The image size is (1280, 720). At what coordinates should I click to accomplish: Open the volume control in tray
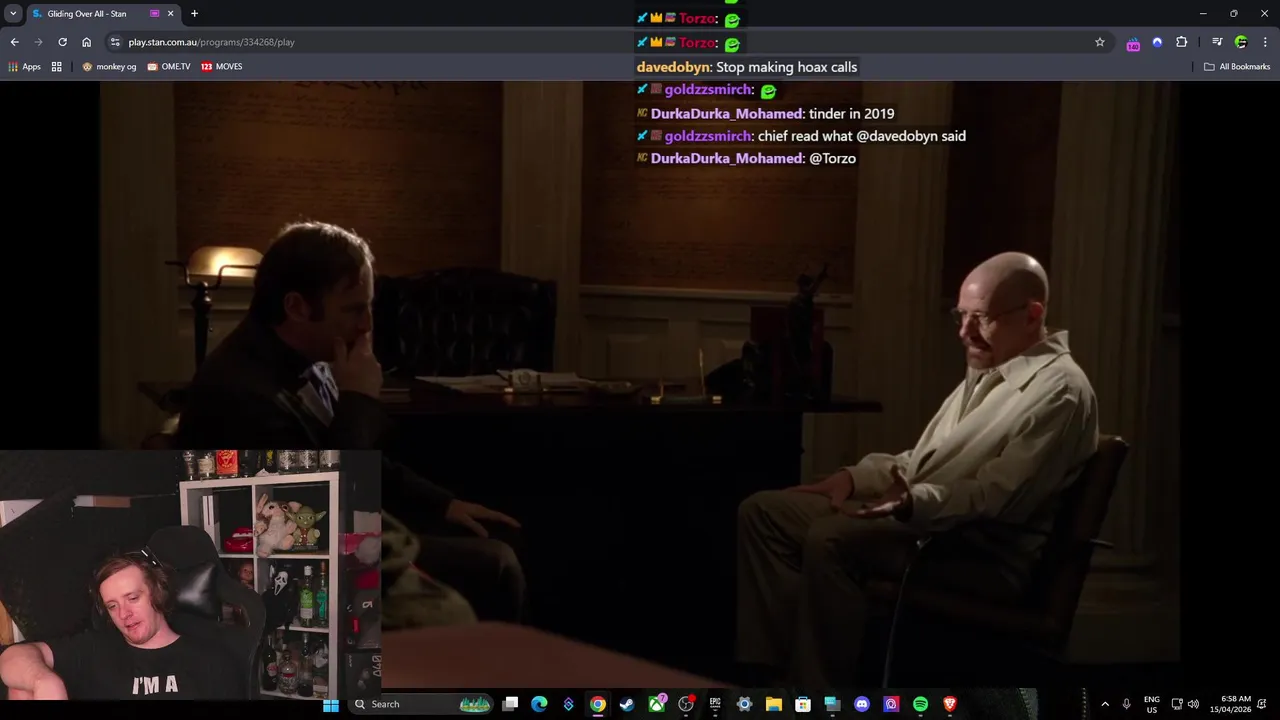[x=1193, y=704]
